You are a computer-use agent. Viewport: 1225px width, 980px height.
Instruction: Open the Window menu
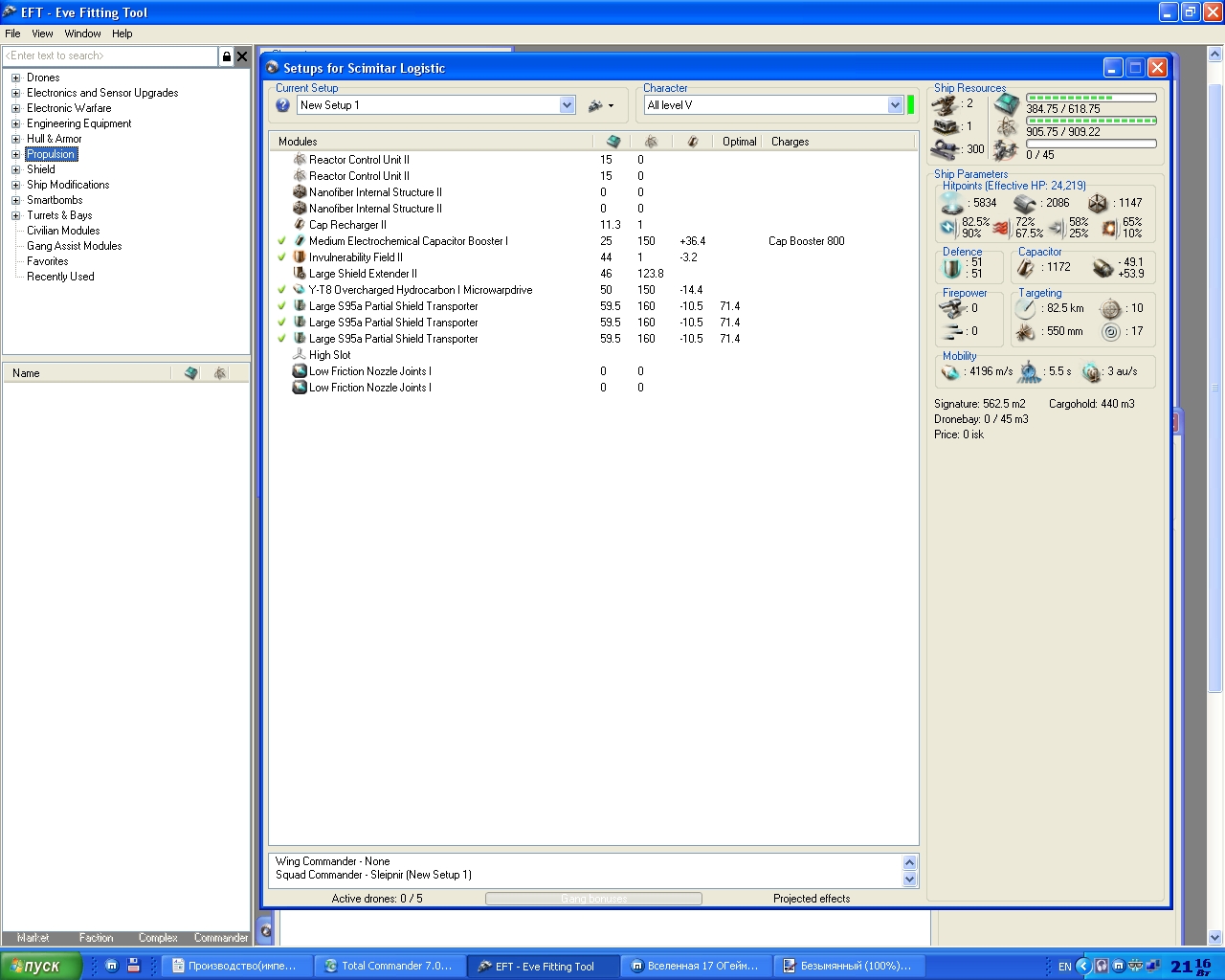click(x=82, y=33)
